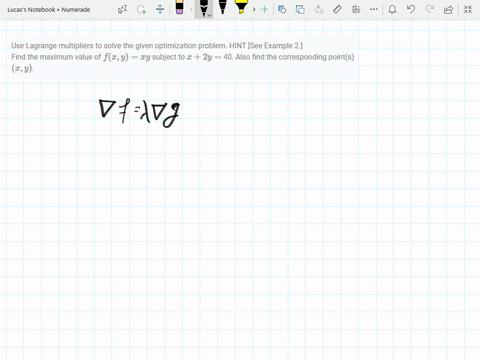480x360 pixels.
Task: Redo the last action
Action: tap(430, 9)
